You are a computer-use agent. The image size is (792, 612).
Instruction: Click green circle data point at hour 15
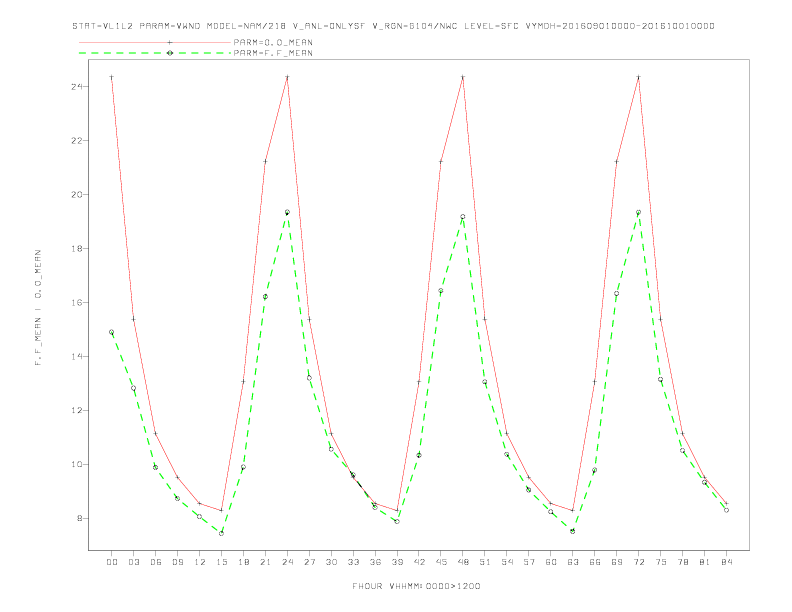[221, 533]
